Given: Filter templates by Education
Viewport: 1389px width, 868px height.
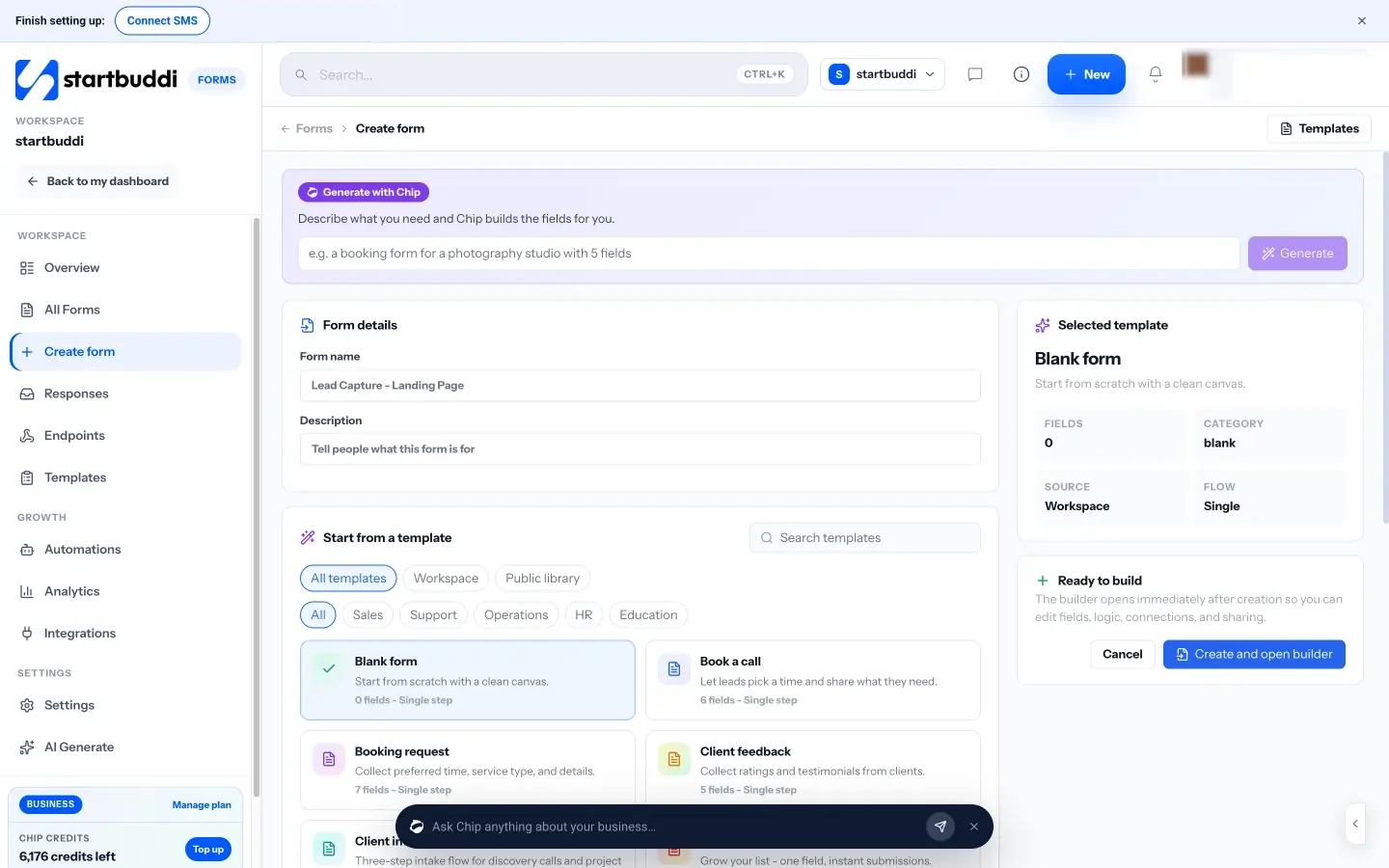Looking at the screenshot, I should [648, 615].
